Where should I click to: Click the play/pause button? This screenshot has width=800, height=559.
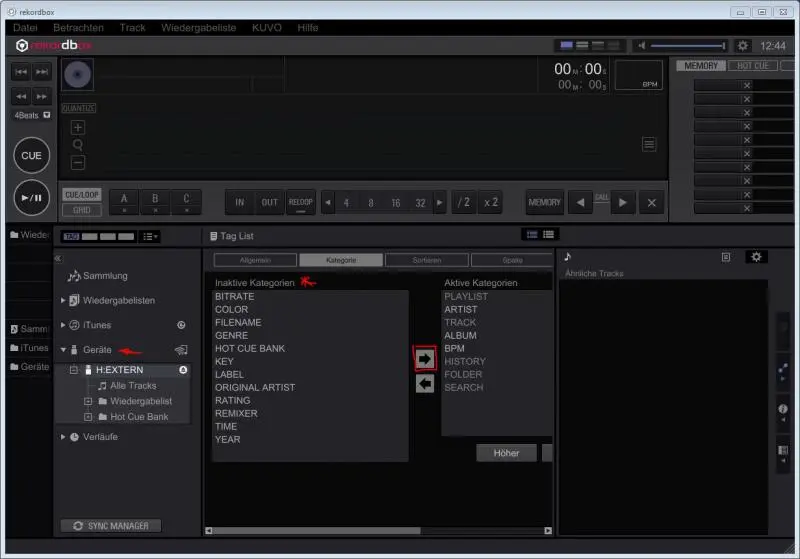[x=31, y=197]
